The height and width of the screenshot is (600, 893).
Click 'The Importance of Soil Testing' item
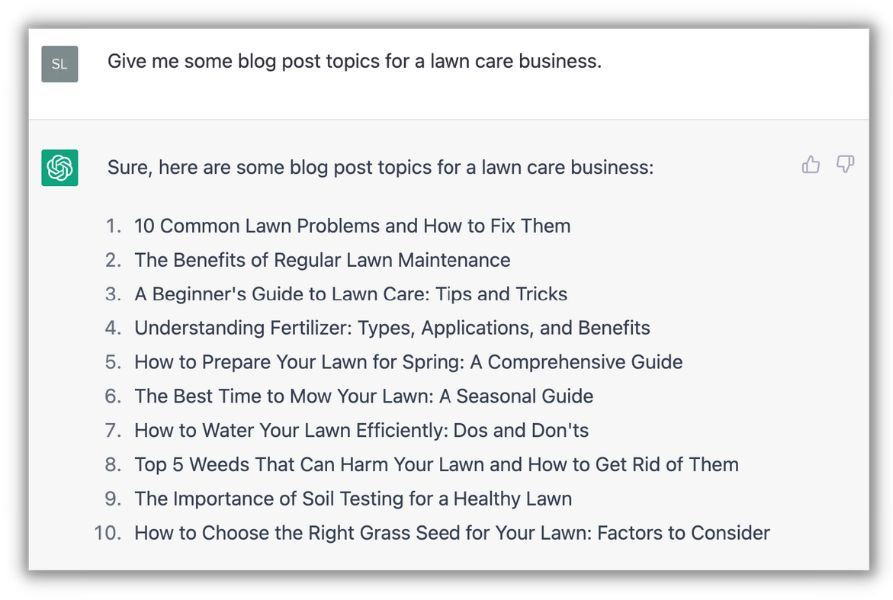(x=353, y=498)
